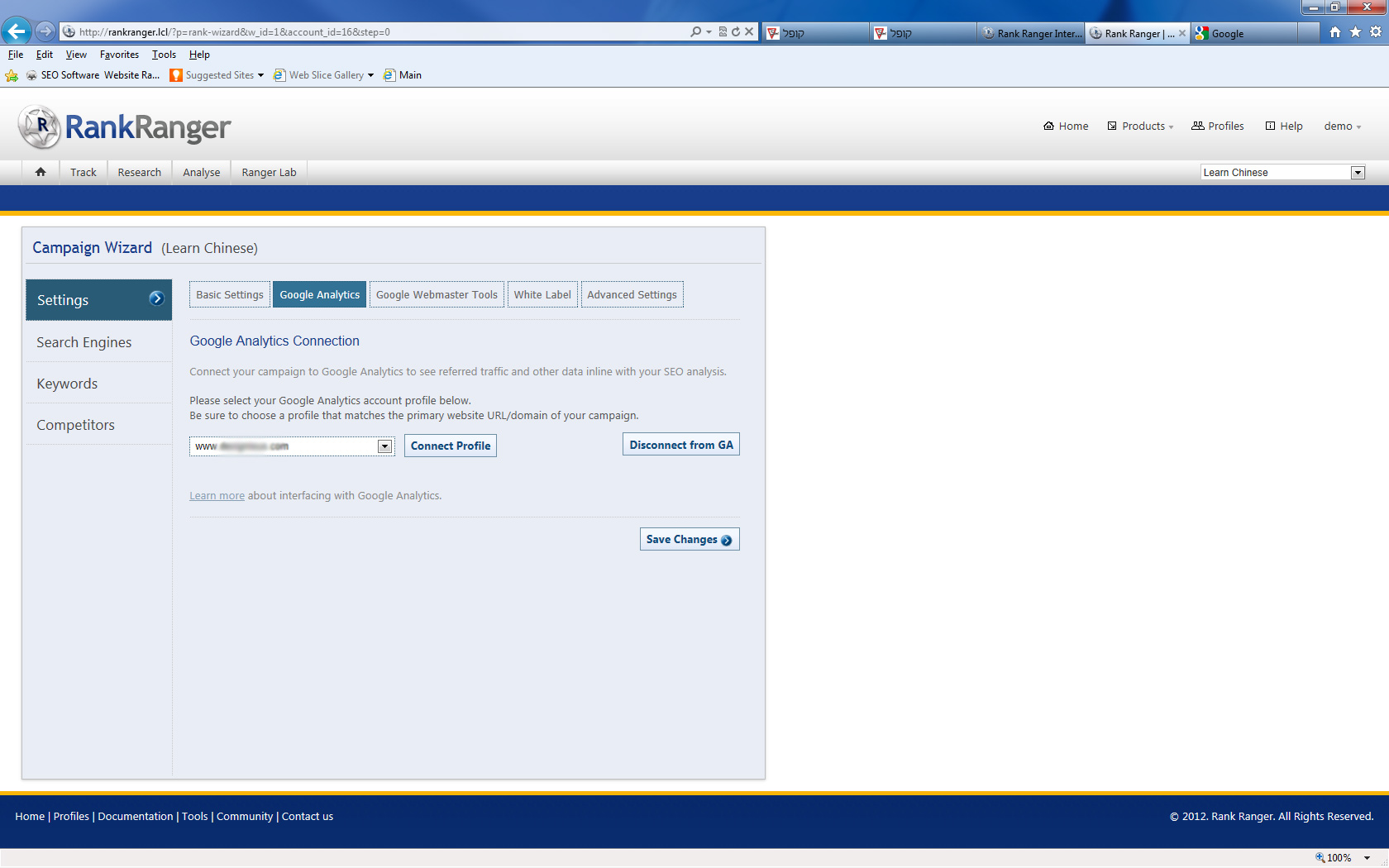
Task: Open the footer Community link
Action: tap(245, 817)
